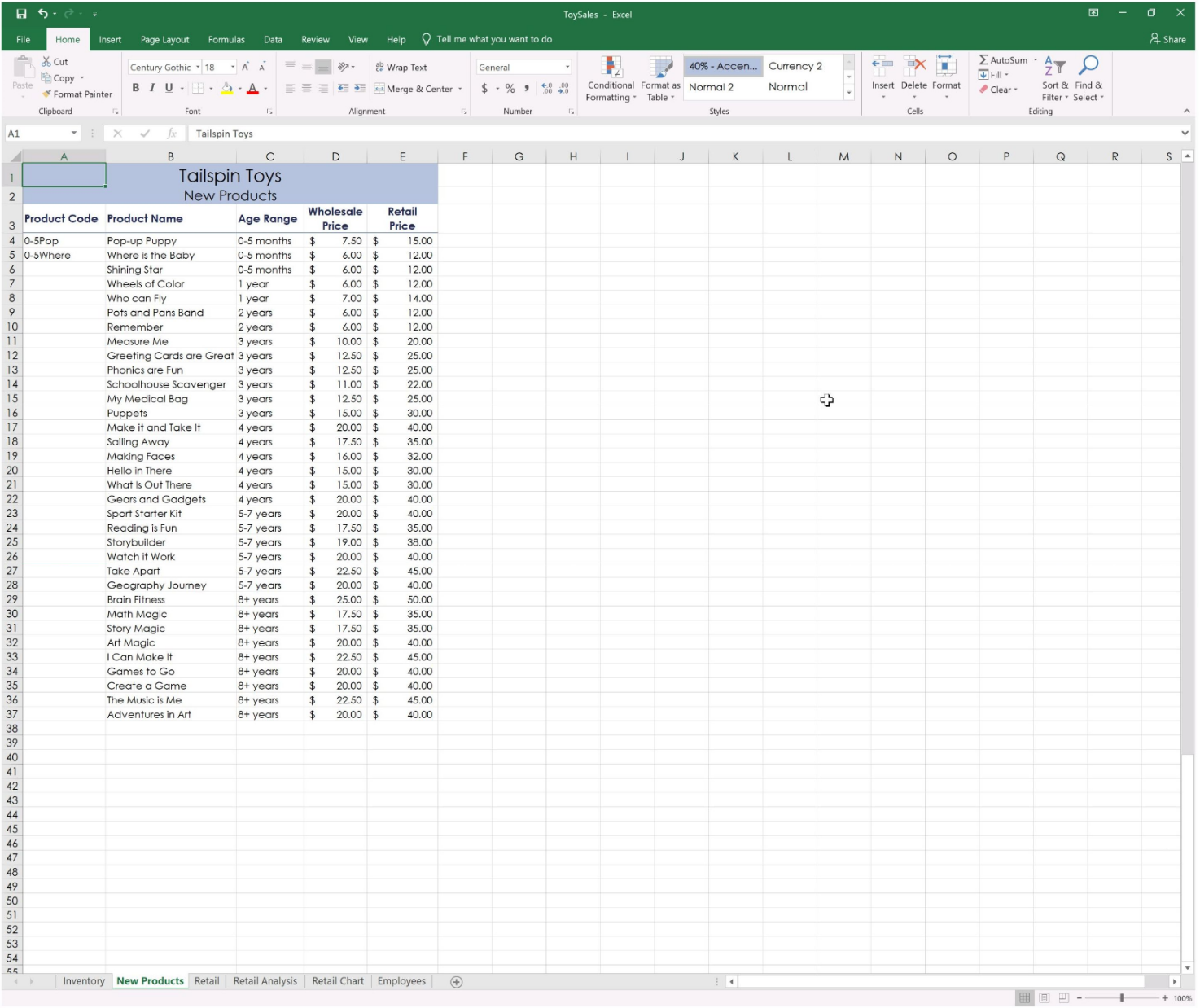Switch to Page Break Preview in status bar
The height and width of the screenshot is (1008, 1200).
1063,998
